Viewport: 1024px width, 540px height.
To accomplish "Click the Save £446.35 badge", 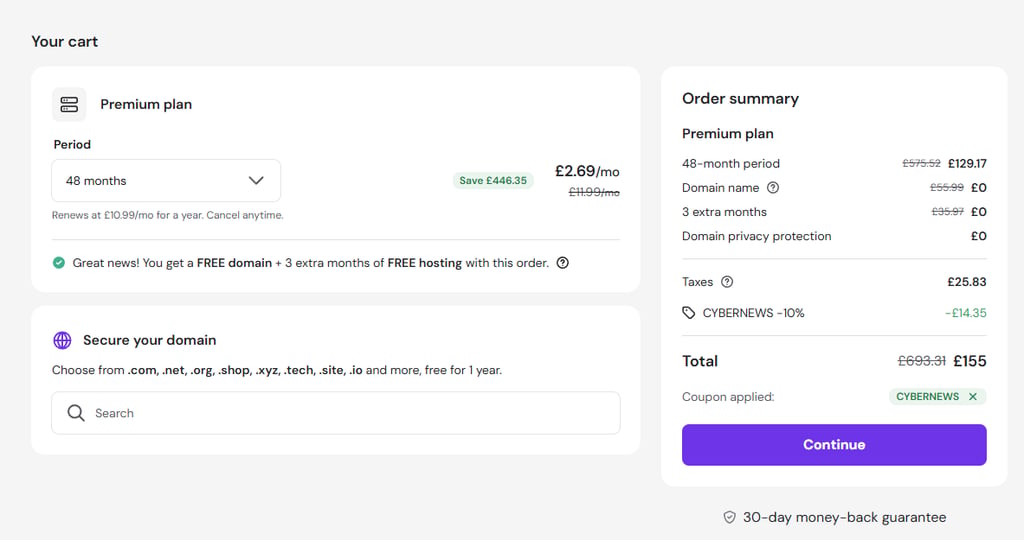I will (x=493, y=181).
